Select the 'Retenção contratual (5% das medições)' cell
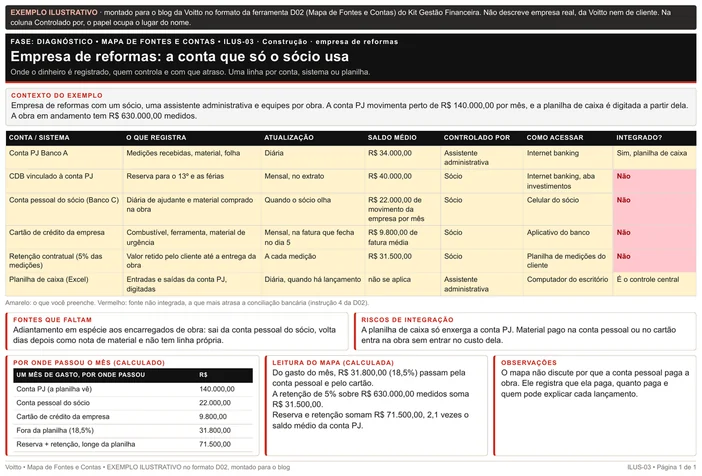702x476 pixels. 64,261
